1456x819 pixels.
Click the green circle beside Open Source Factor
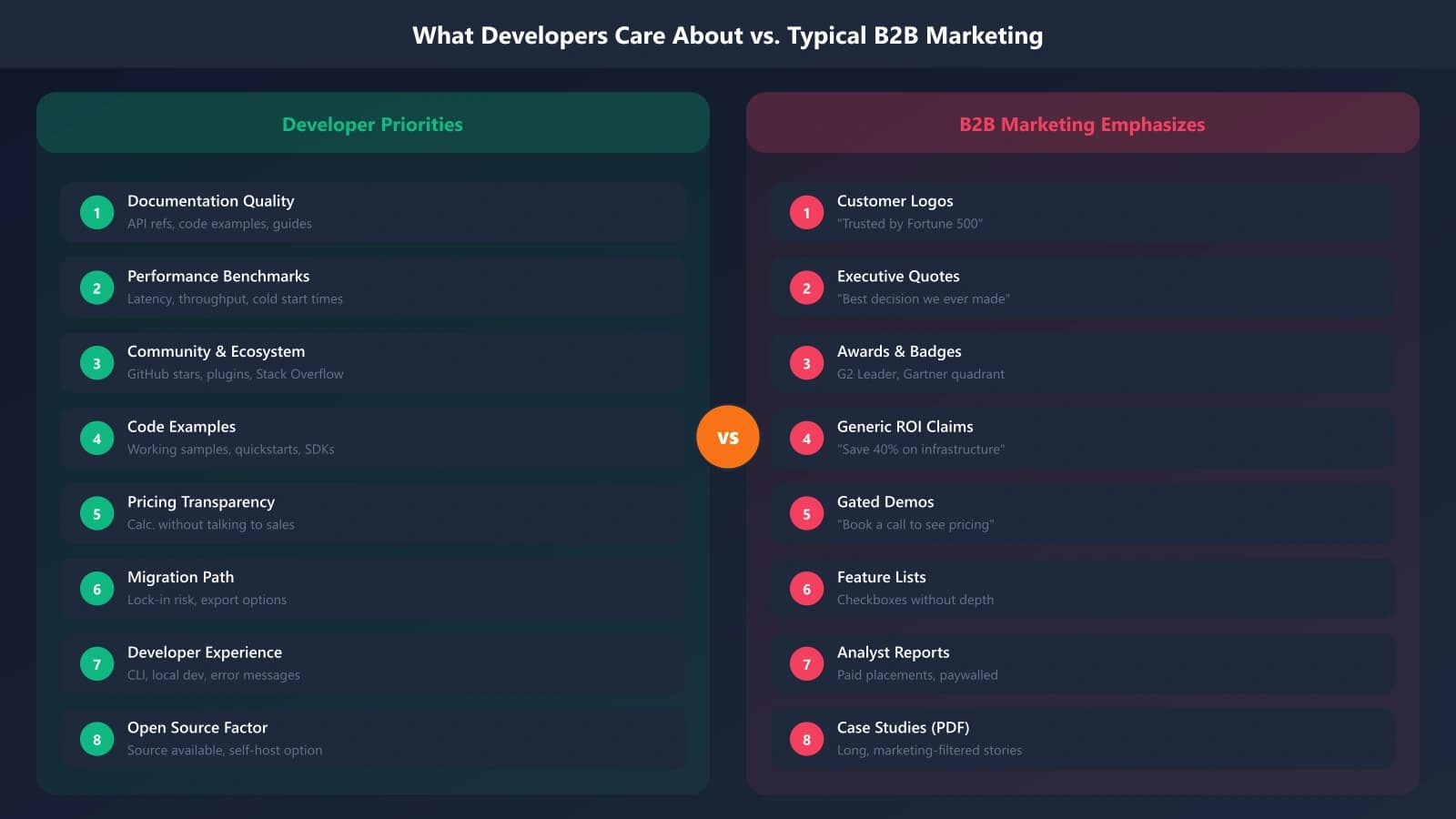point(96,738)
